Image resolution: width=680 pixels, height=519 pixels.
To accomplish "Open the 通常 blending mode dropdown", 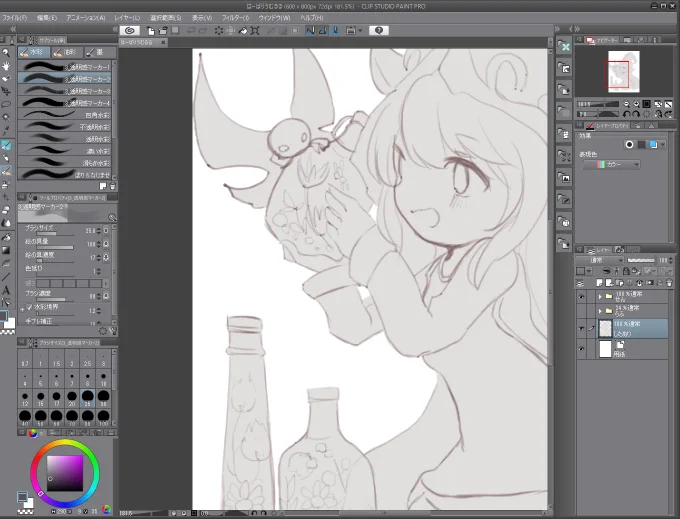I will (x=599, y=260).
